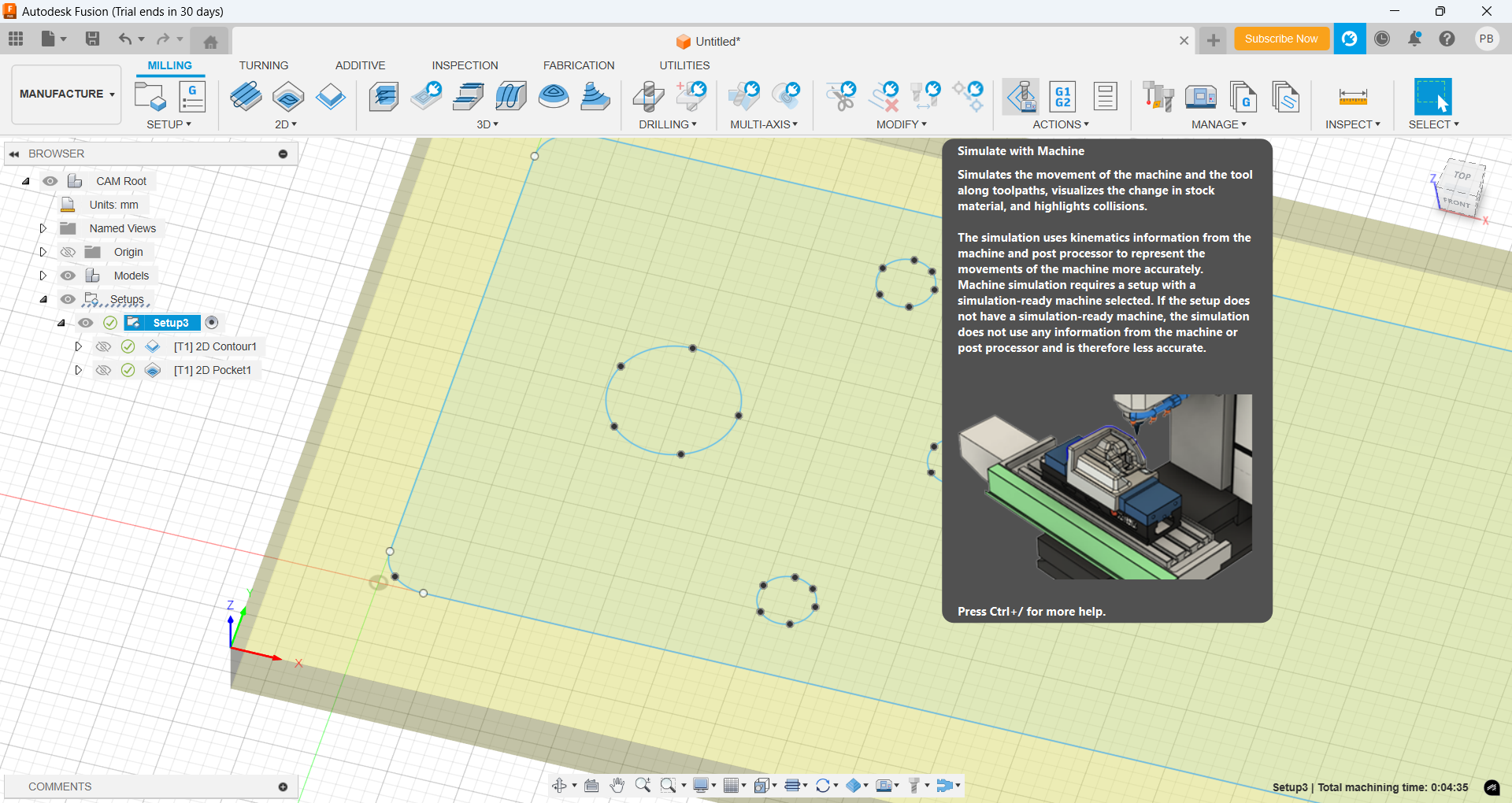The height and width of the screenshot is (803, 1512).
Task: Click the Hole Recognition icon
Action: [691, 97]
